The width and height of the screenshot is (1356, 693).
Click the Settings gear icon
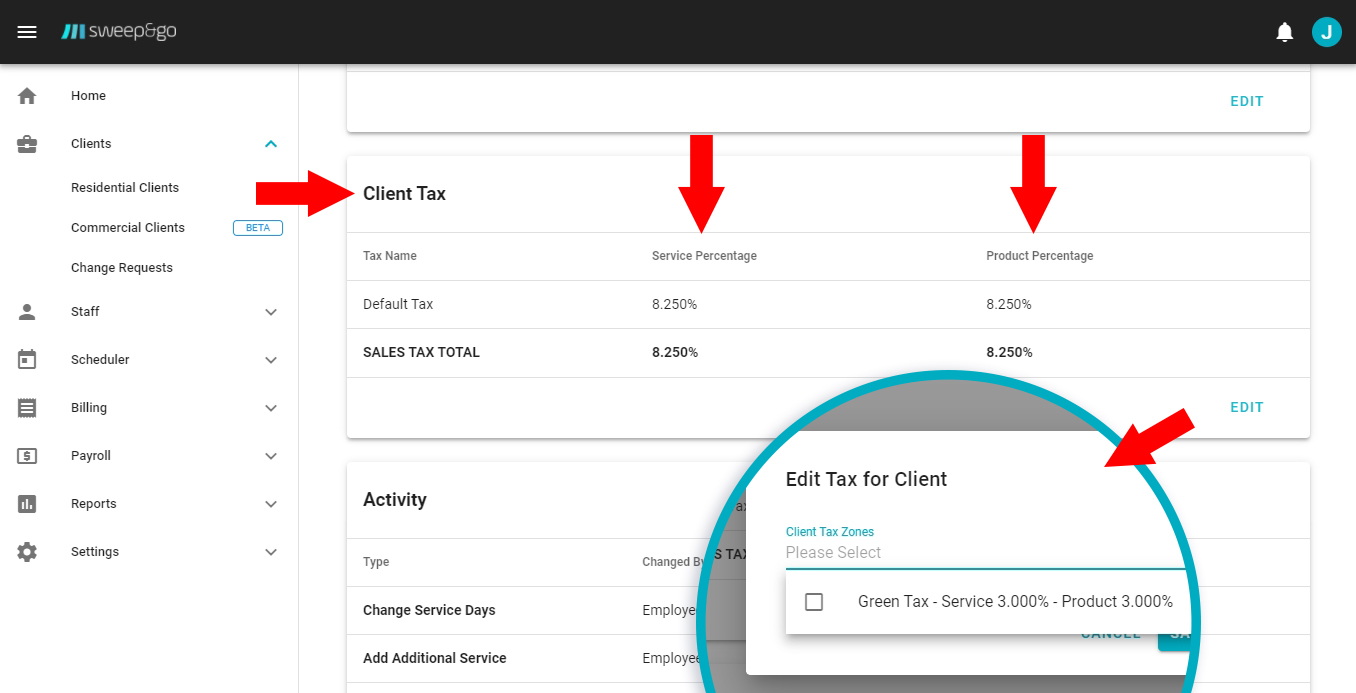(x=27, y=552)
